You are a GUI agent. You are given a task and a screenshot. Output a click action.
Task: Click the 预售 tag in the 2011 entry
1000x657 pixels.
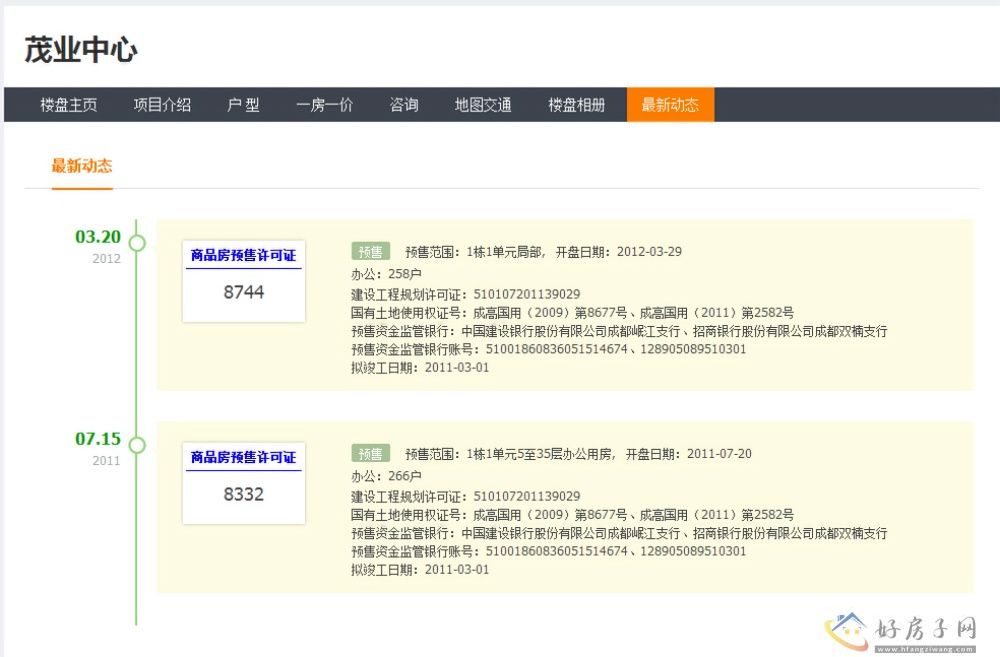[x=370, y=453]
